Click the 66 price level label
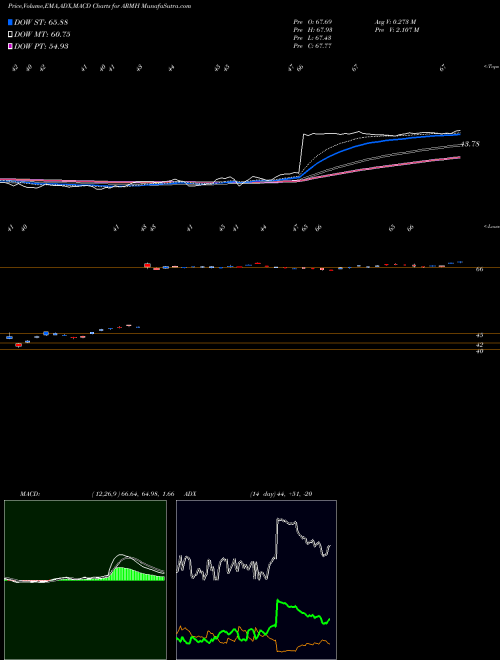 479,270
